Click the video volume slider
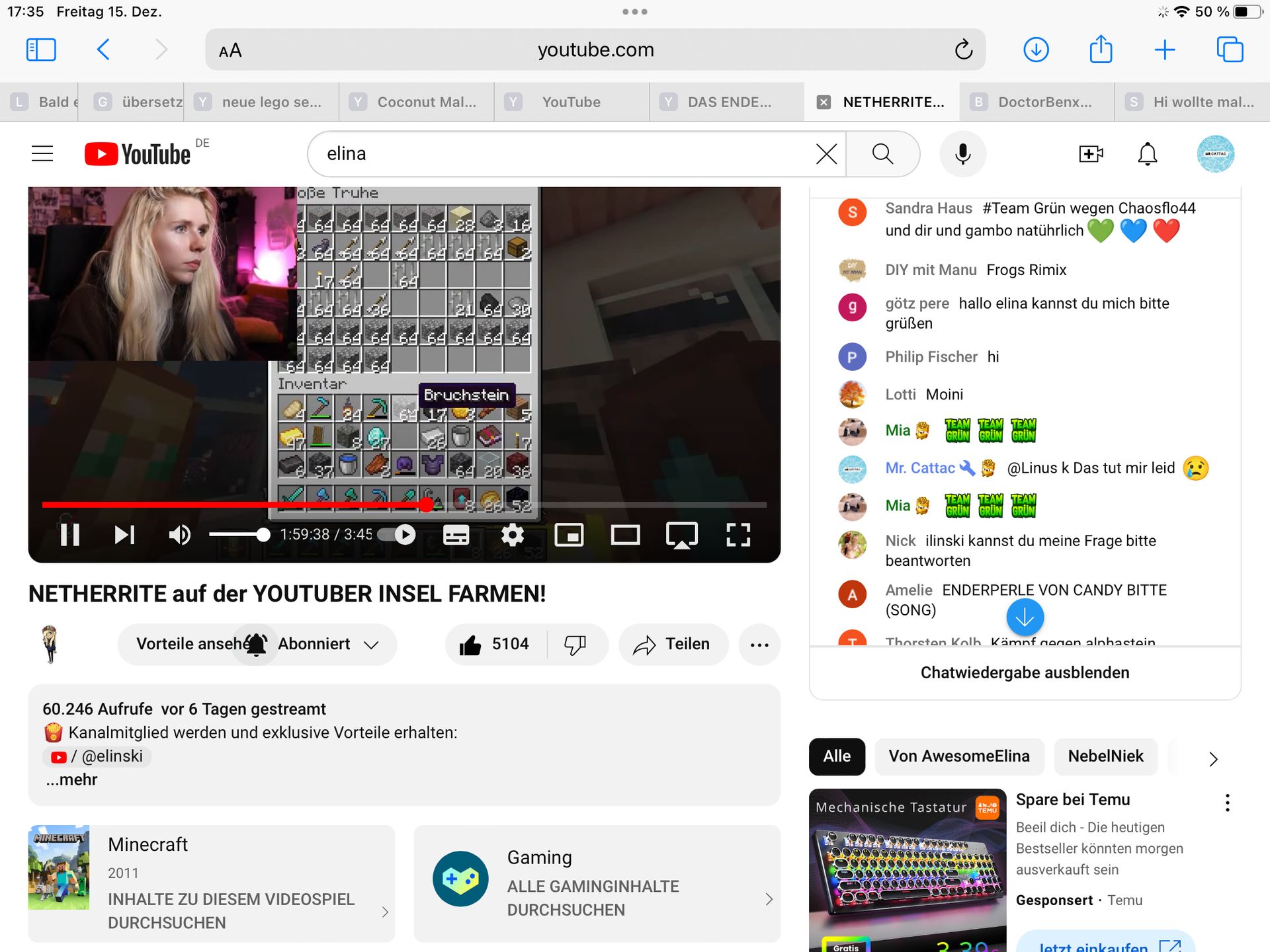 pos(237,534)
